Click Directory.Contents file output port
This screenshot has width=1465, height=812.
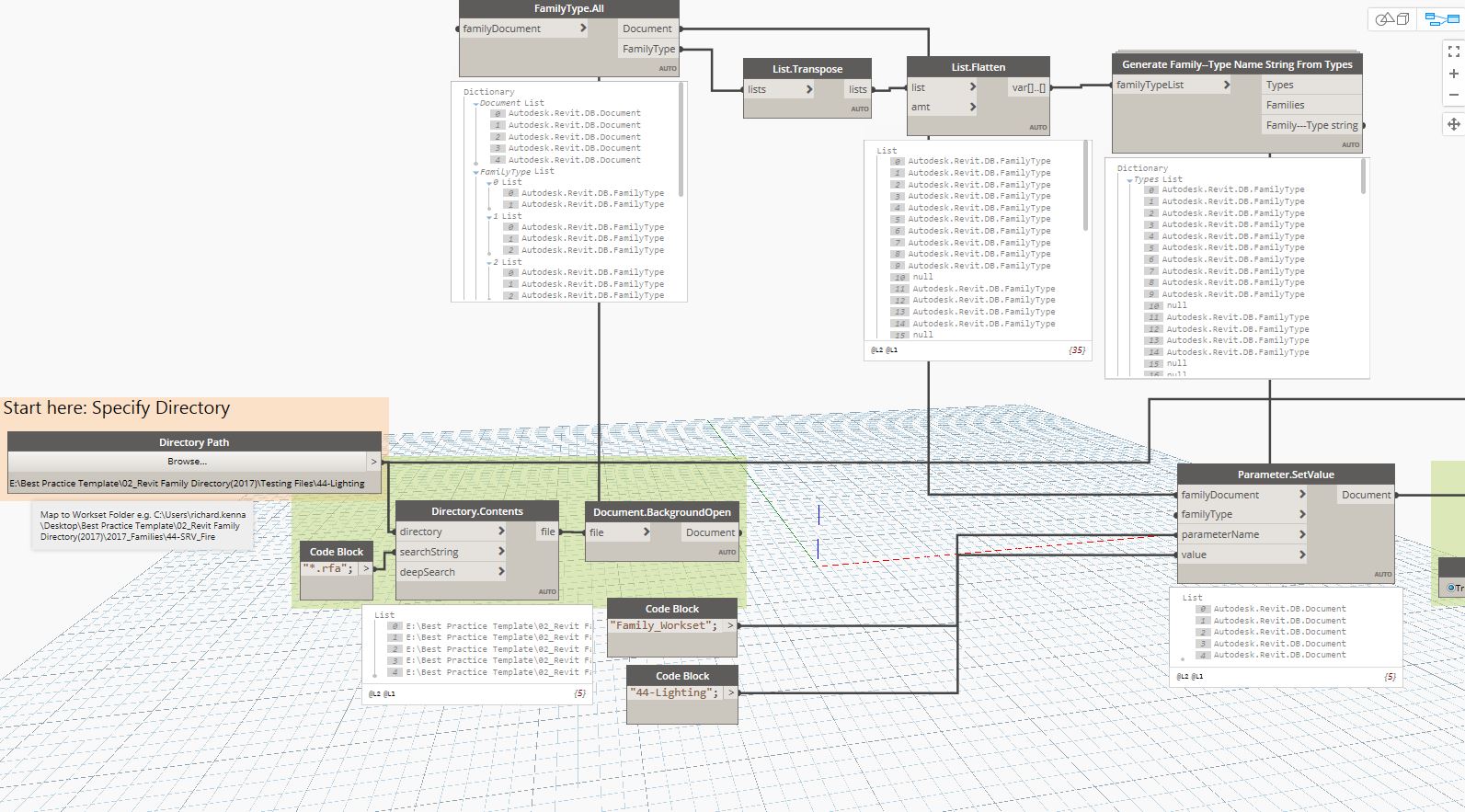coord(548,532)
